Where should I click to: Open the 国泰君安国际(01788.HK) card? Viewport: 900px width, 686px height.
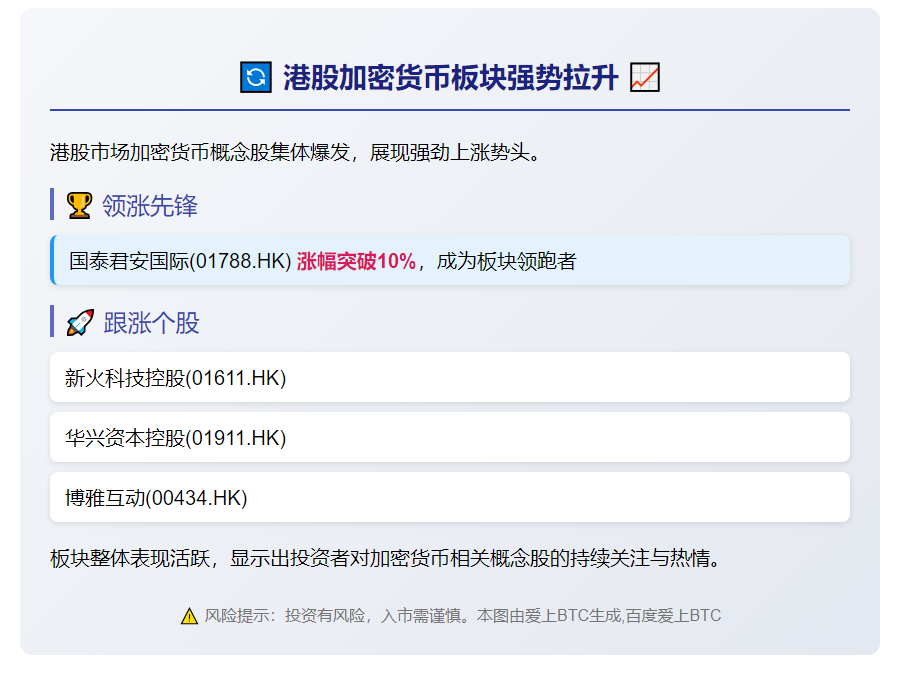450,260
